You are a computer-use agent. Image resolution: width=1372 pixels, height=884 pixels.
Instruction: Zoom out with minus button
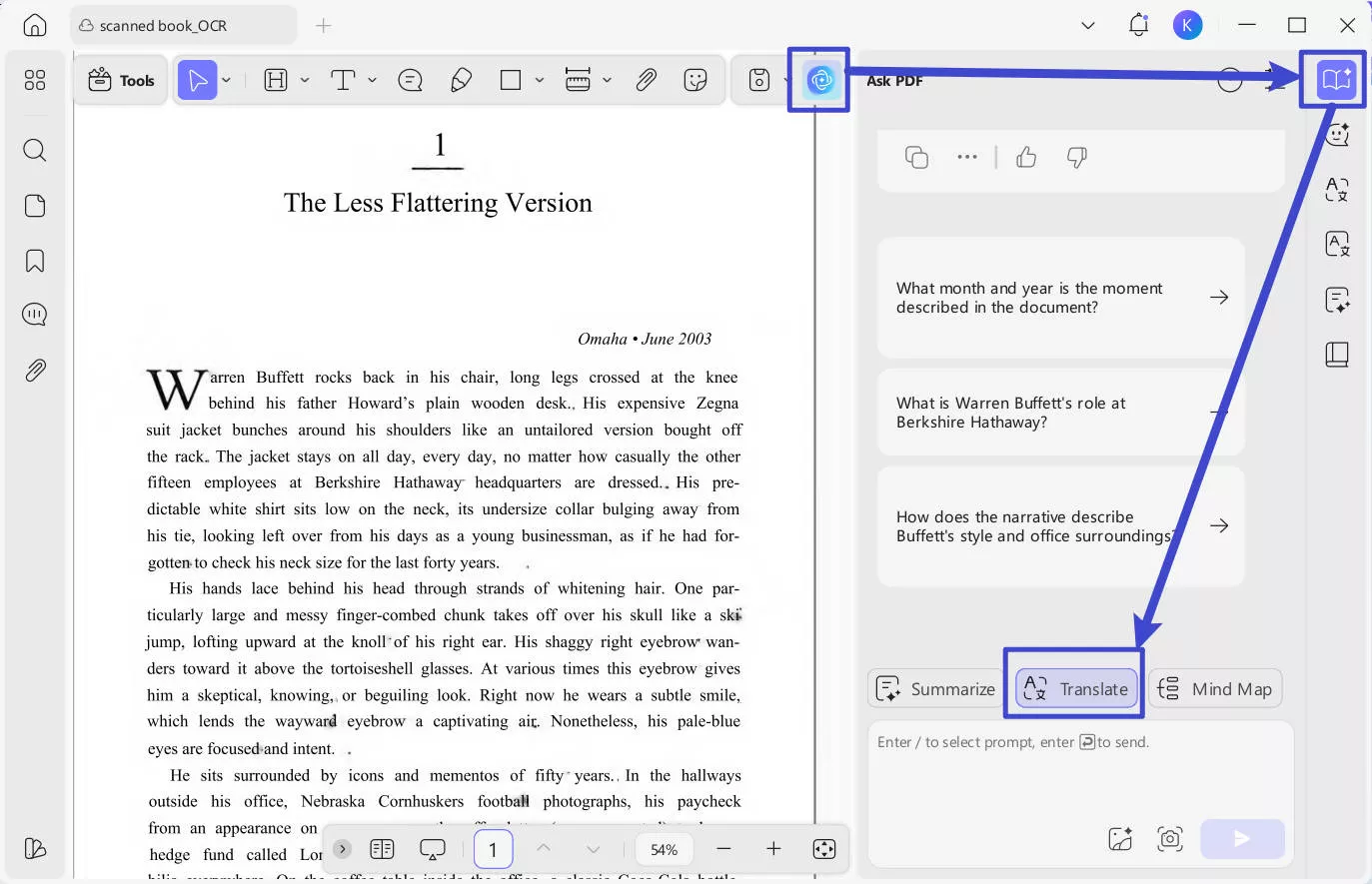[723, 849]
